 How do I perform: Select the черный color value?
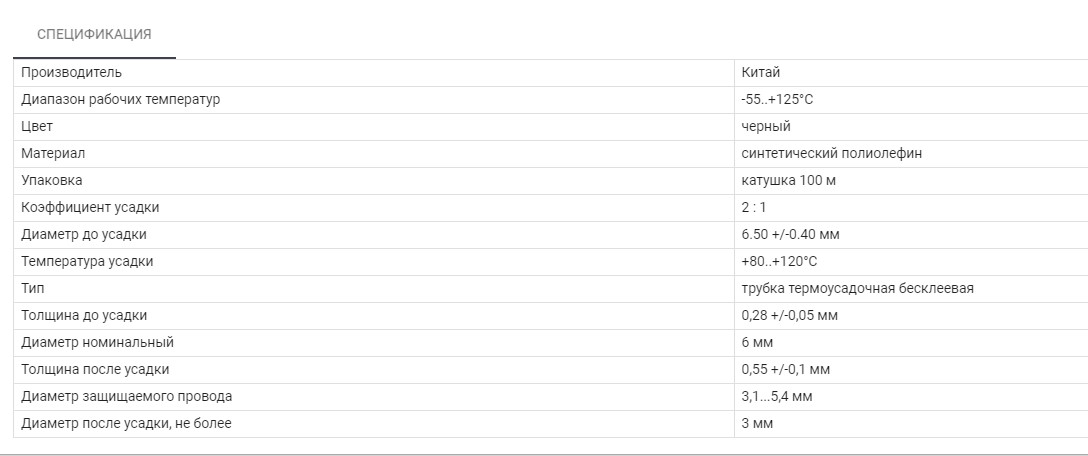(x=766, y=127)
